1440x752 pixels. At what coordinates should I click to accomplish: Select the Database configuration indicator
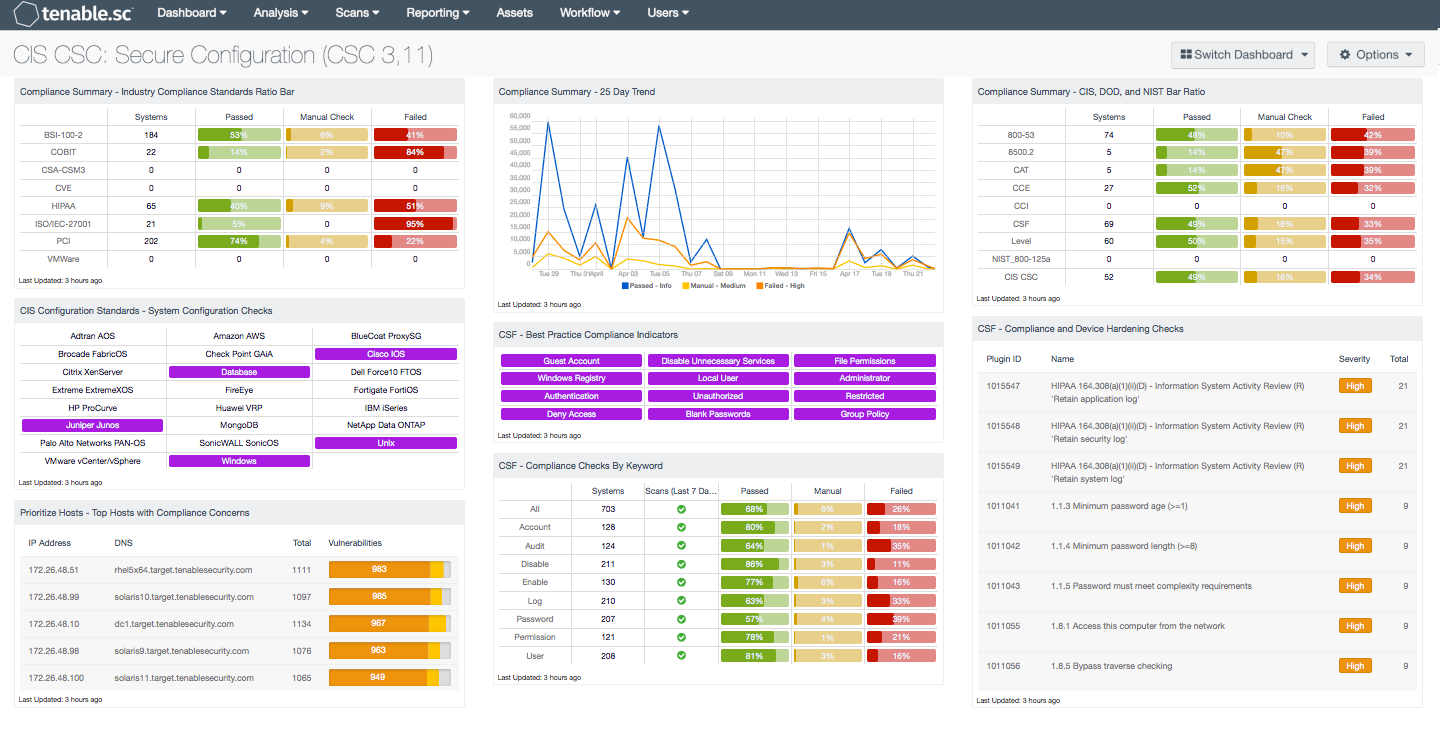240,372
